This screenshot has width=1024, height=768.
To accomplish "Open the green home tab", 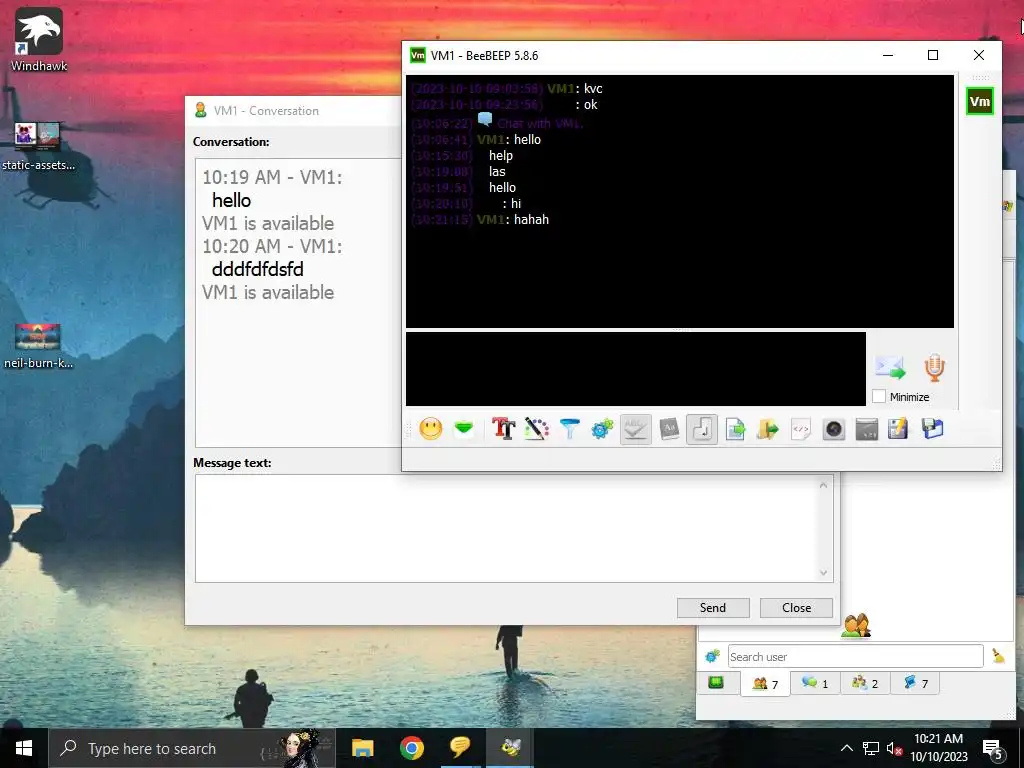I will 716,683.
